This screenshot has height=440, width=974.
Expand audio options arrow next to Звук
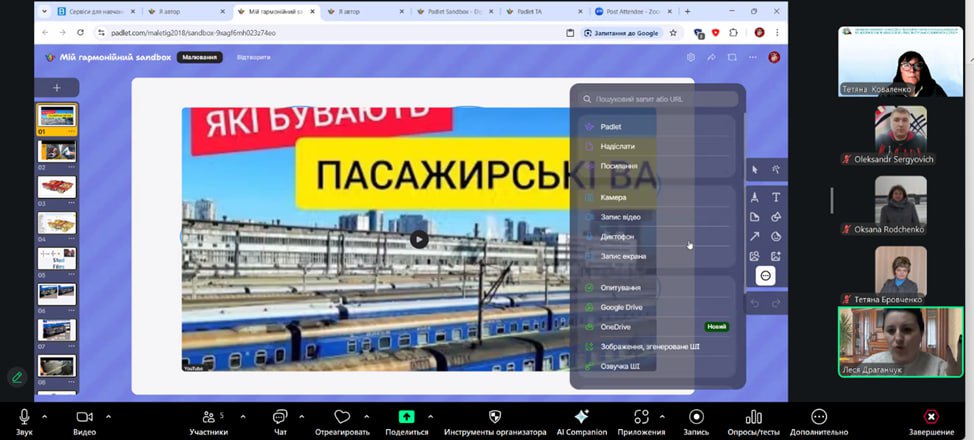point(47,416)
